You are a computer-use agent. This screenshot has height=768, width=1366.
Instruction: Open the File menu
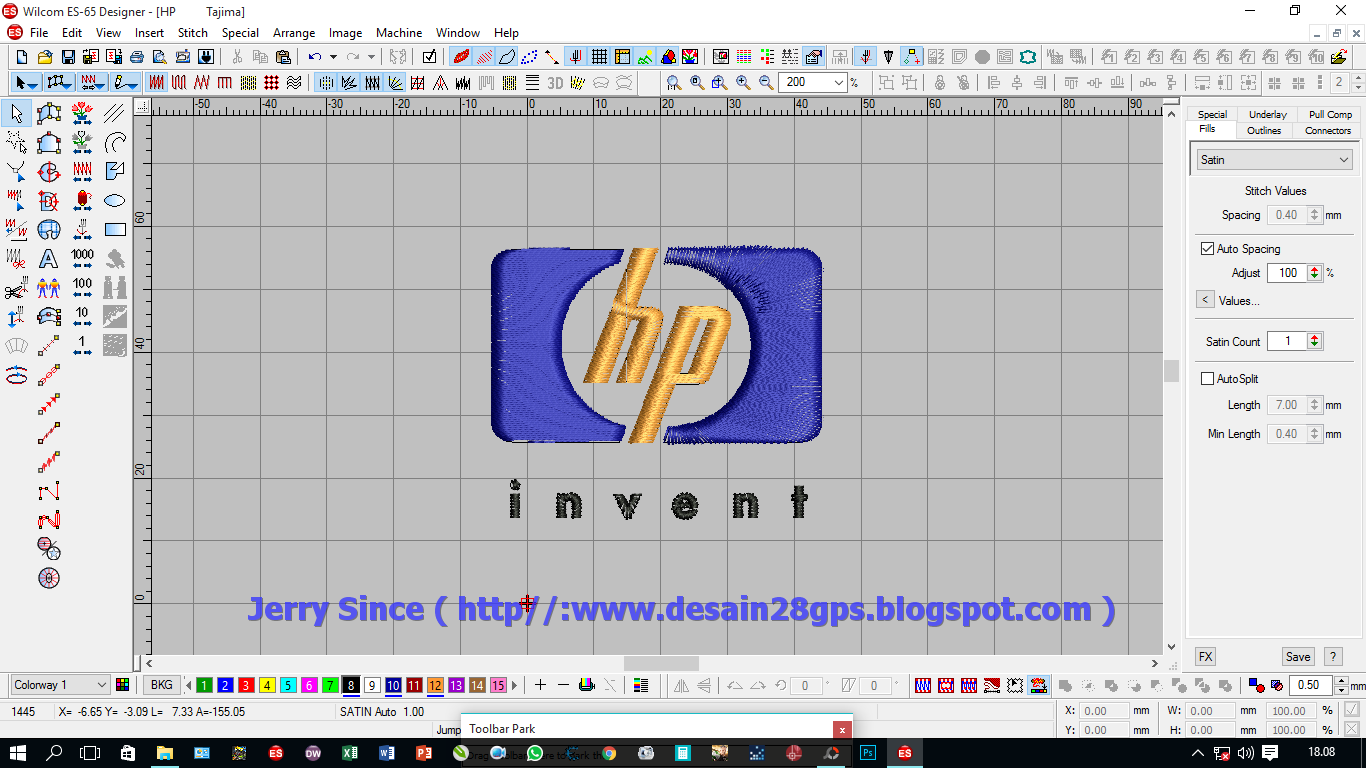[39, 32]
